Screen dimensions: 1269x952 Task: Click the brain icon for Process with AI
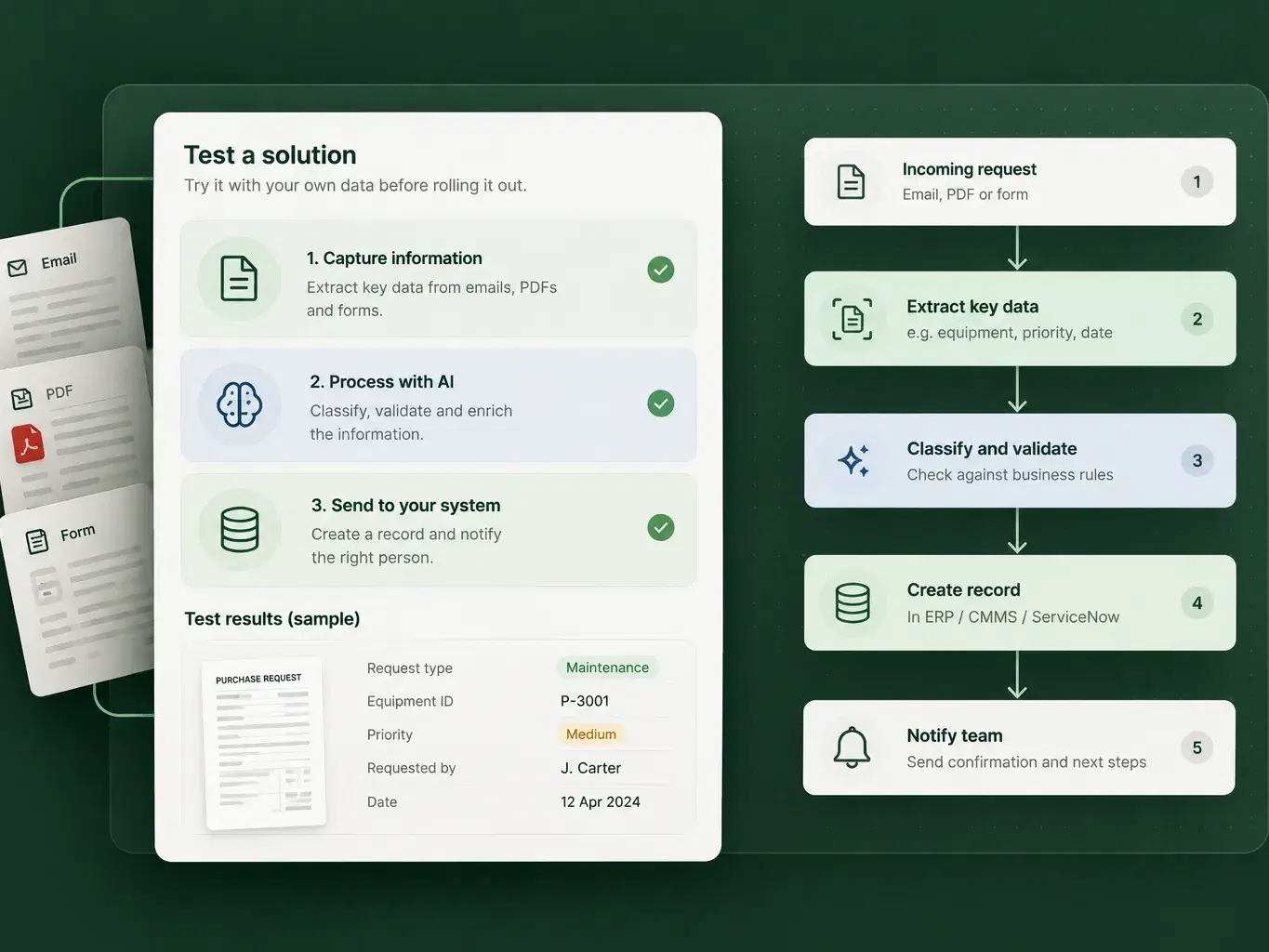239,404
